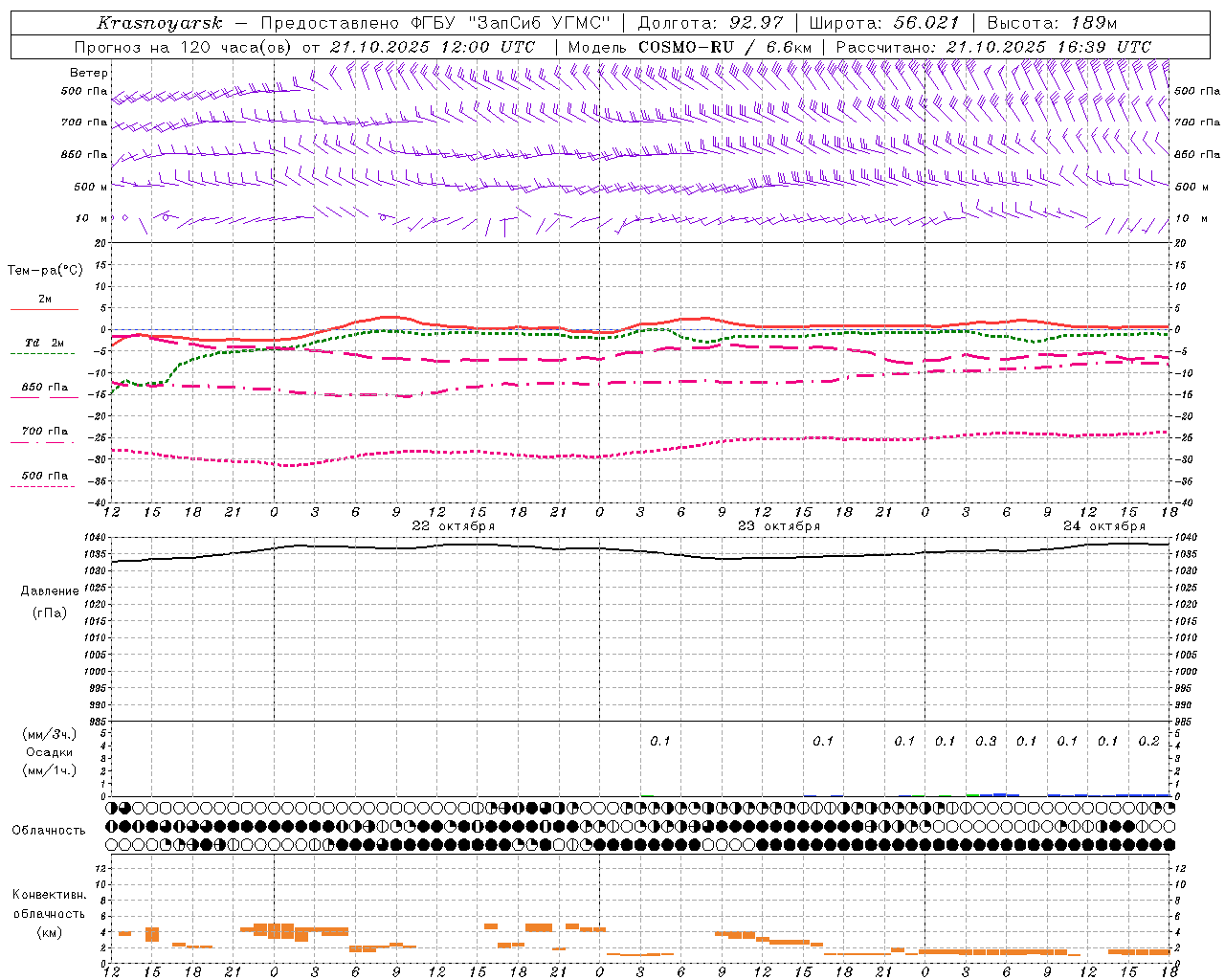Click the 22 октября date label
1225x980 pixels.
coord(454,526)
